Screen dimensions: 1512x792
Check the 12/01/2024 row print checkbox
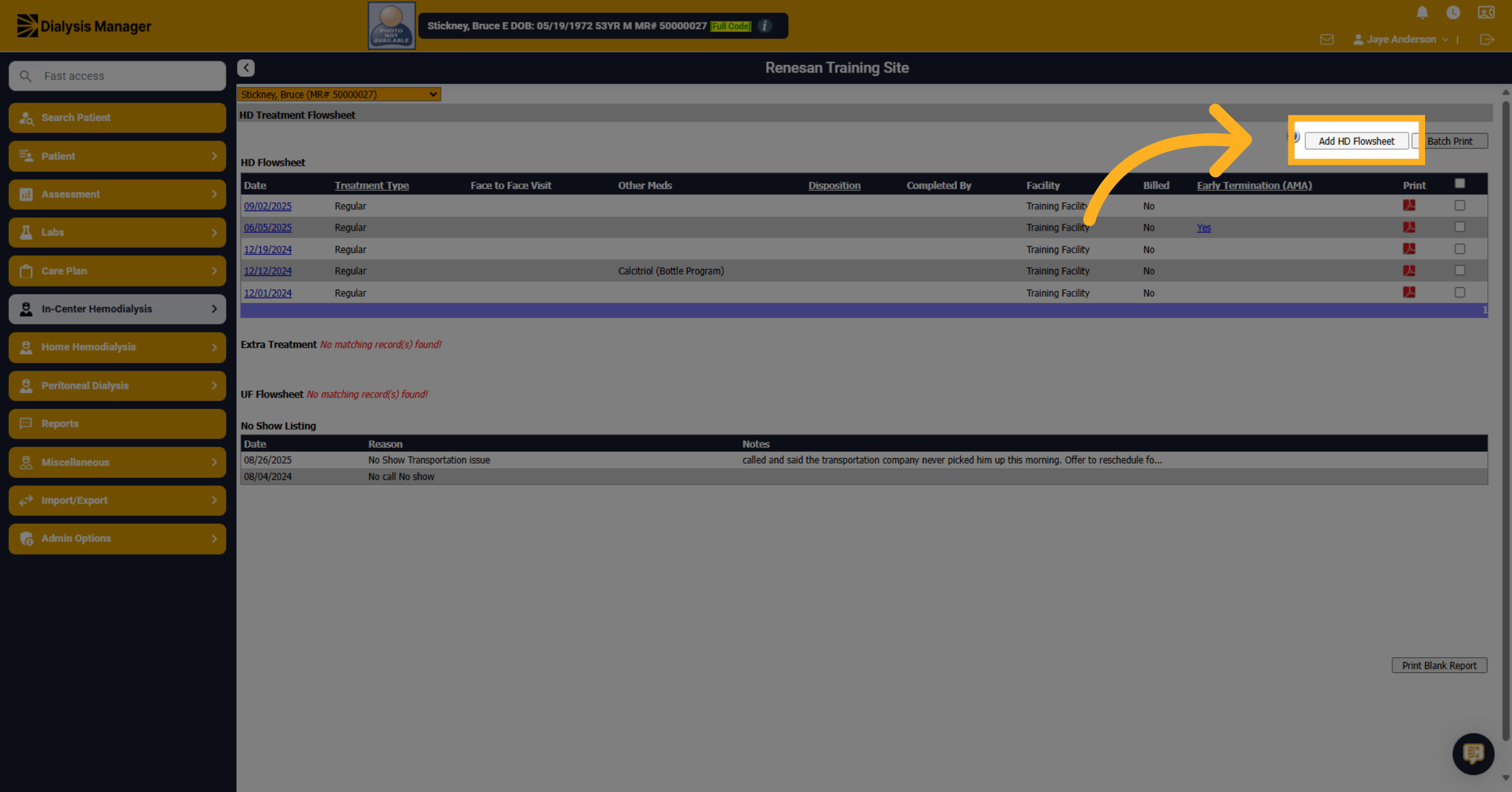click(1460, 292)
